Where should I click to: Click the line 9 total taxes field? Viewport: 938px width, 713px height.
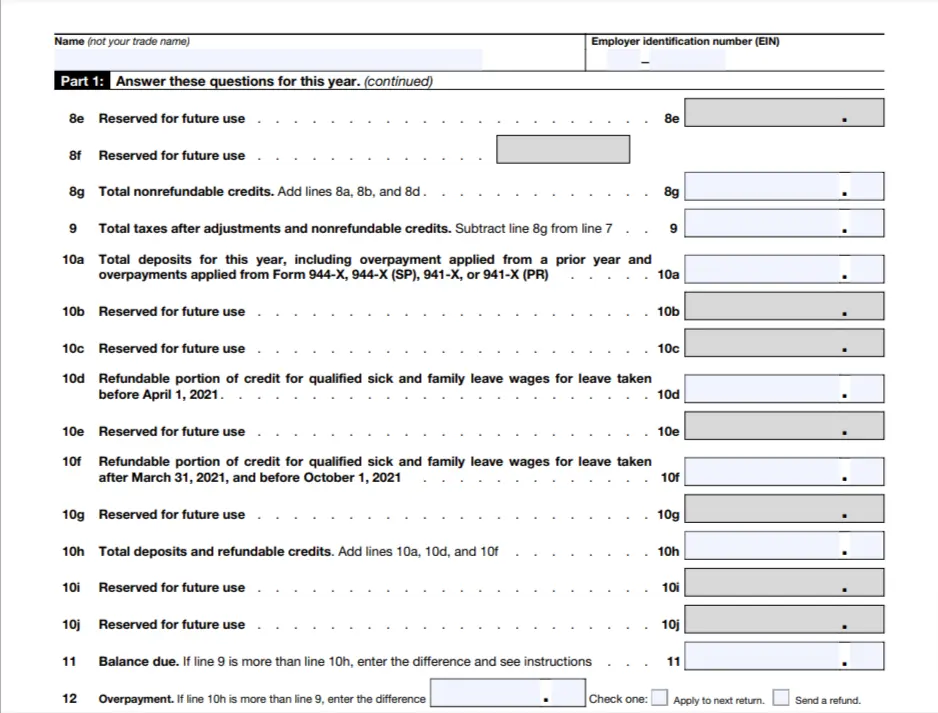(x=784, y=223)
